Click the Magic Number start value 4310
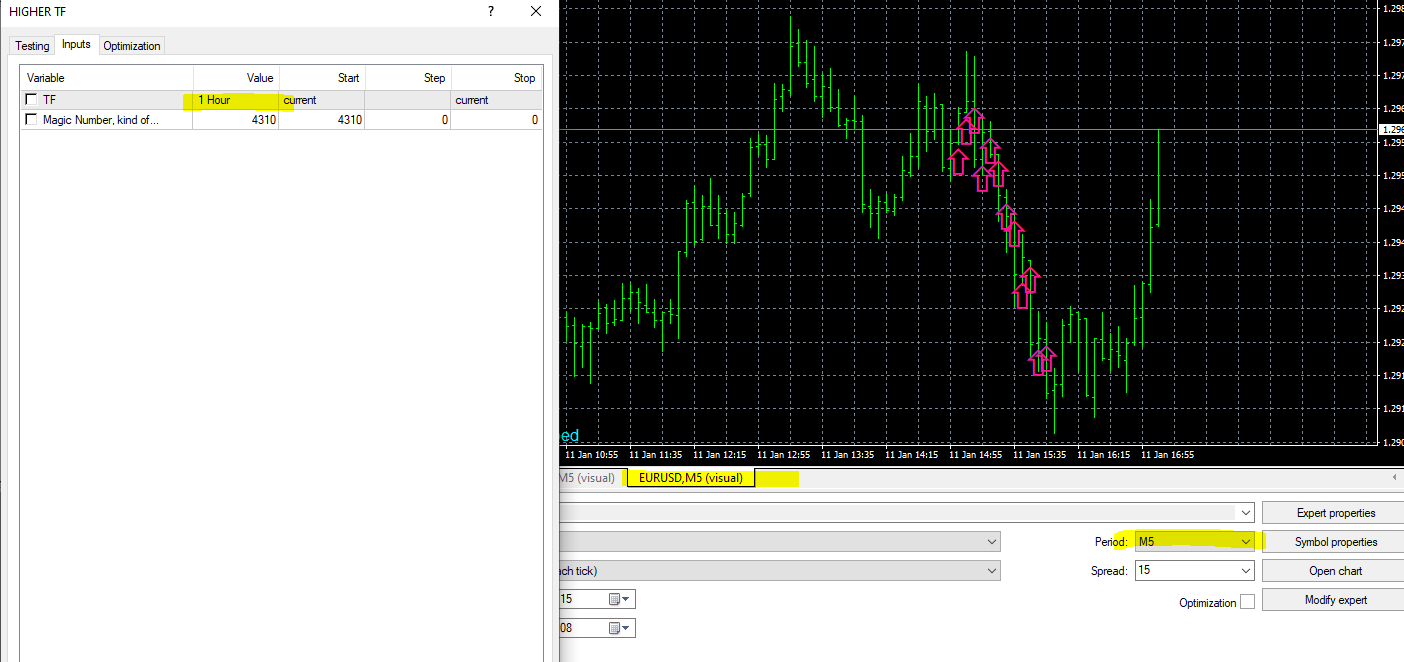This screenshot has height=662, width=1404. [x=322, y=120]
